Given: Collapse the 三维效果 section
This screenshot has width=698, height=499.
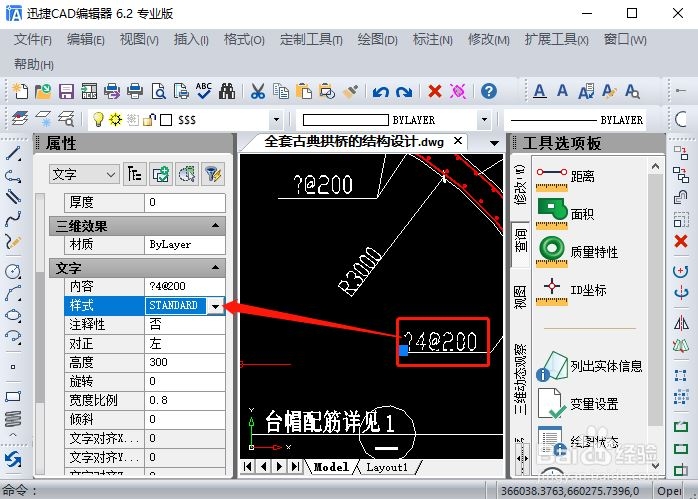Looking at the screenshot, I should click(216, 226).
